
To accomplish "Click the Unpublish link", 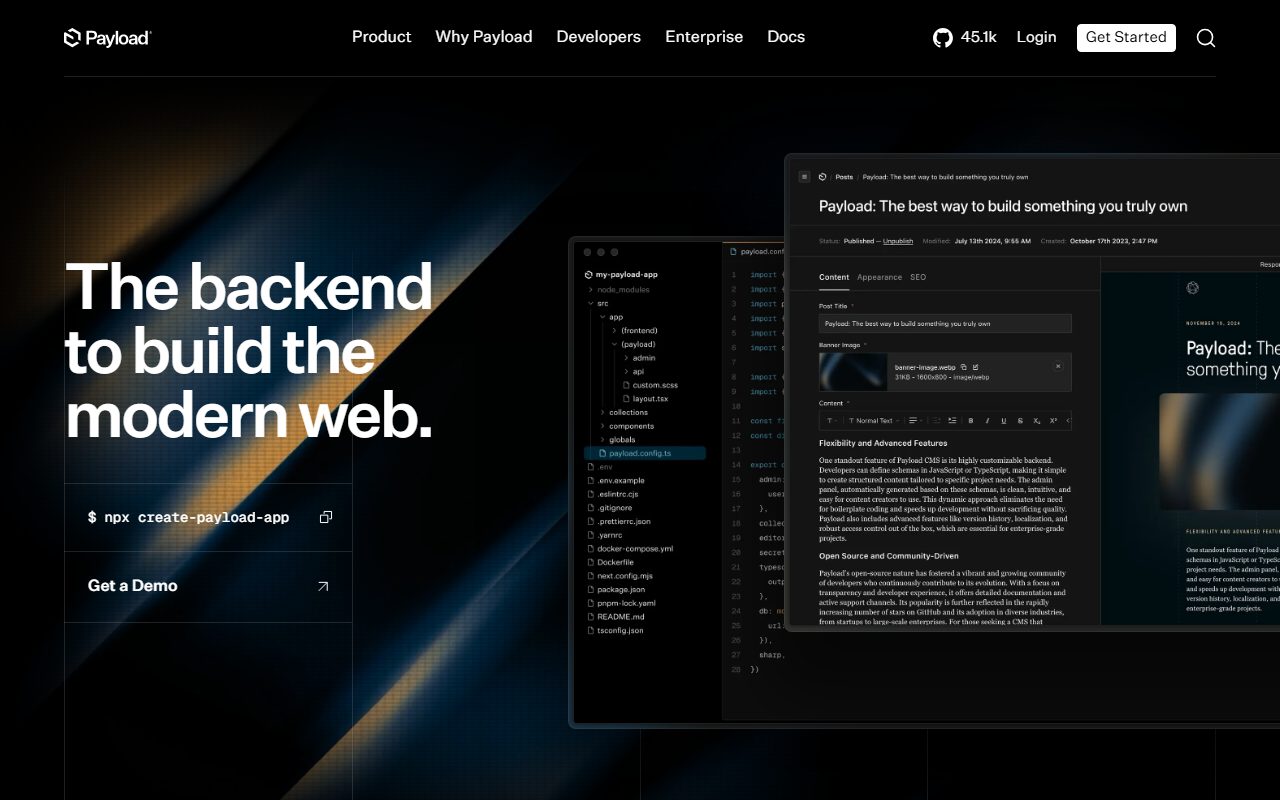I will coord(898,241).
